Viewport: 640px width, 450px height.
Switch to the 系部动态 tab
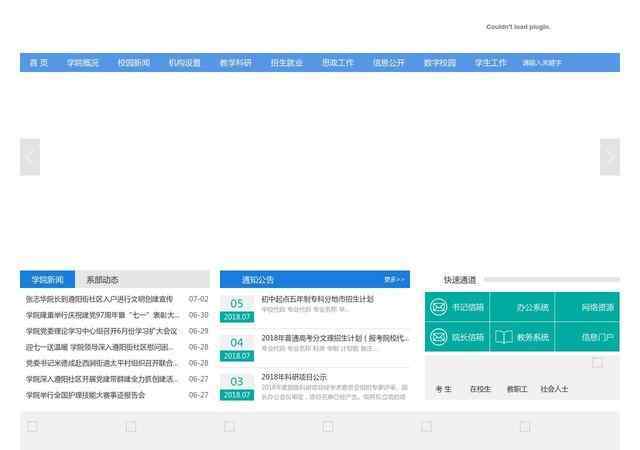(x=102, y=280)
